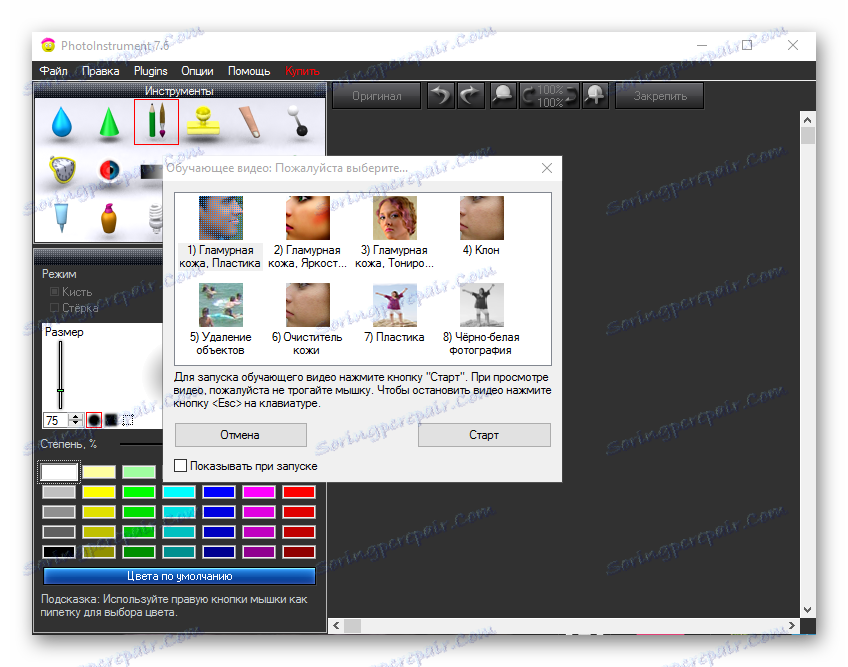The height and width of the screenshot is (667, 848).
Task: Click the Закрепить button
Action: point(660,96)
